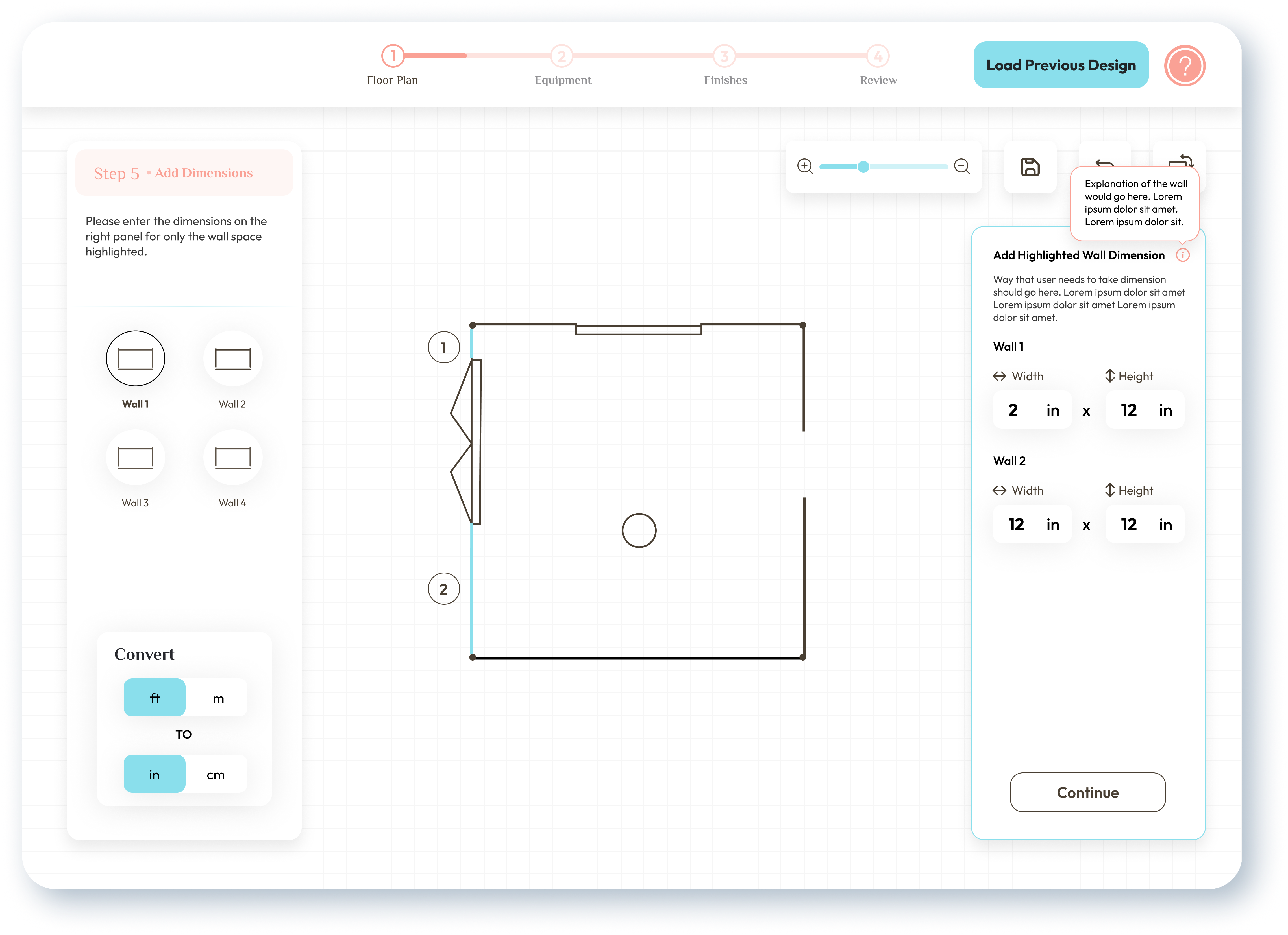Select the Wall 2 thumbnail icon
The width and height of the screenshot is (1288, 935).
(233, 359)
